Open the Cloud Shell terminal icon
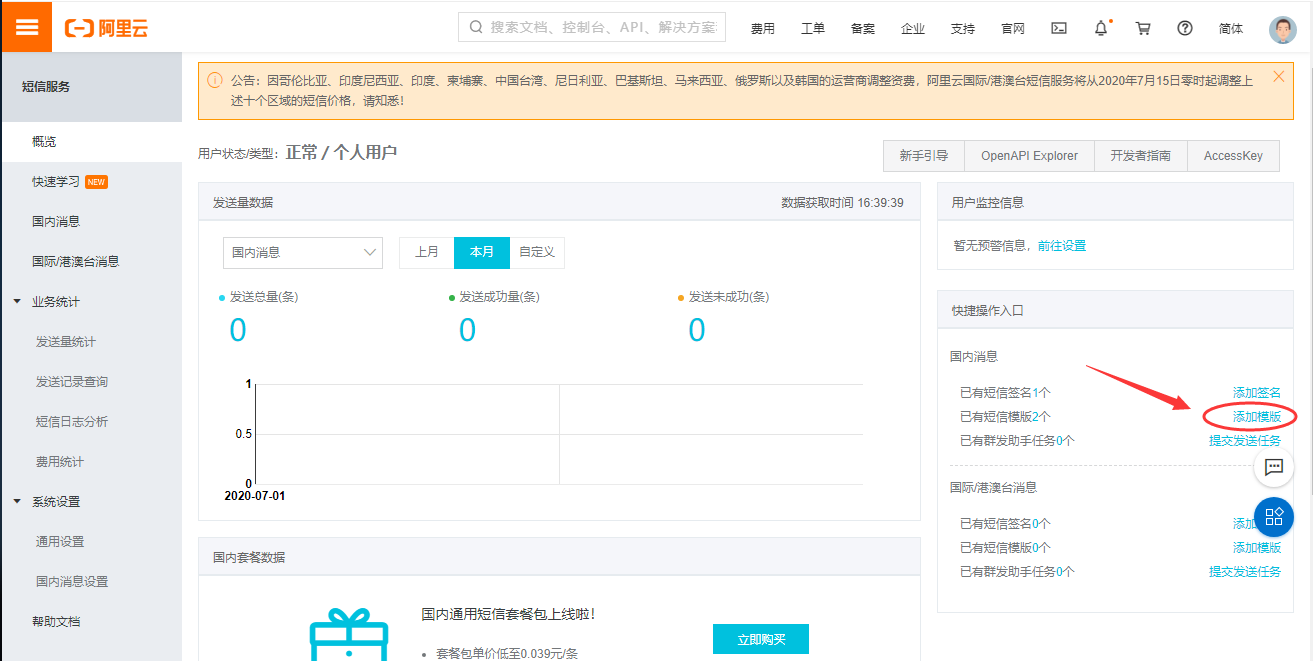The width and height of the screenshot is (1313, 661). (1059, 28)
